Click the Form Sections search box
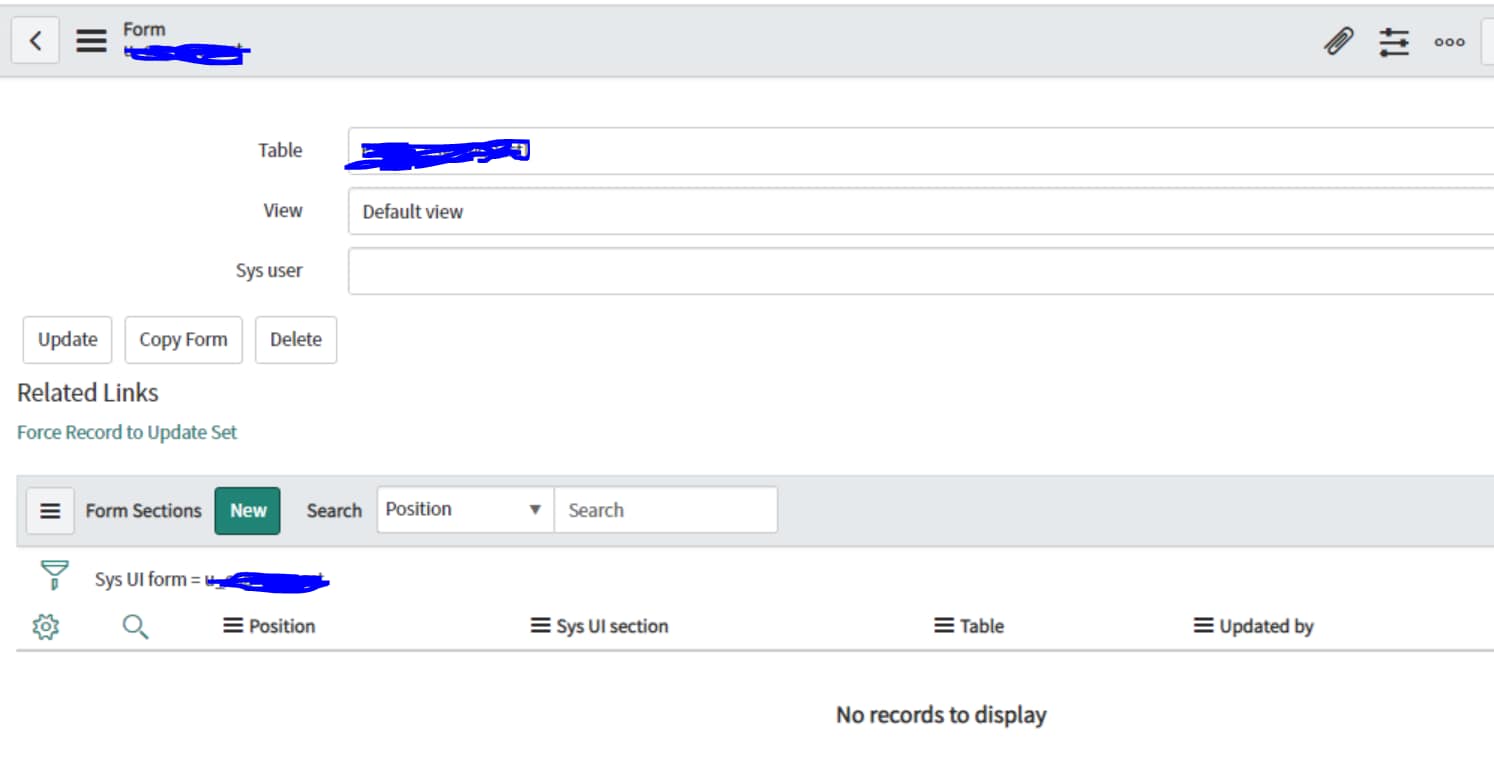 pyautogui.click(x=666, y=510)
